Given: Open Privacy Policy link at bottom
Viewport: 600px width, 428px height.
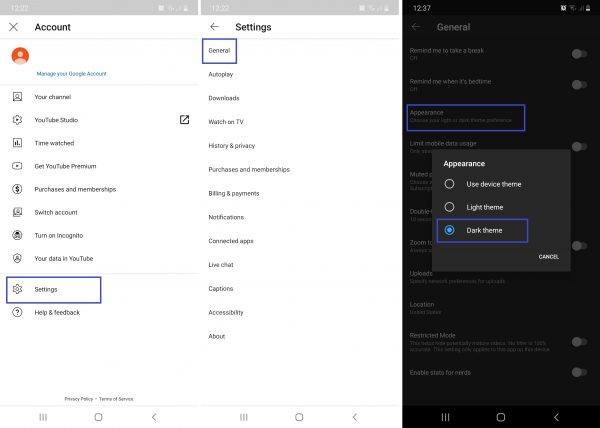Looking at the screenshot, I should click(78, 399).
